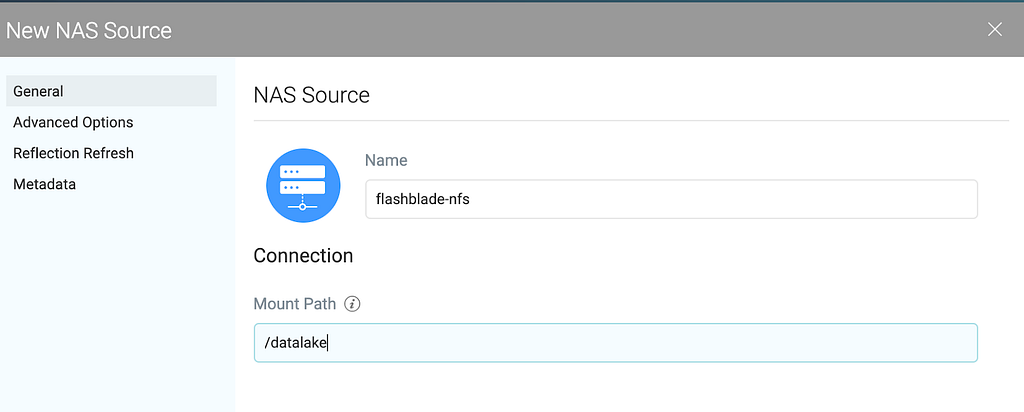Click the divider line below NAS Source heading
Screen dimensions: 1024x412
pyautogui.click(x=631, y=120)
